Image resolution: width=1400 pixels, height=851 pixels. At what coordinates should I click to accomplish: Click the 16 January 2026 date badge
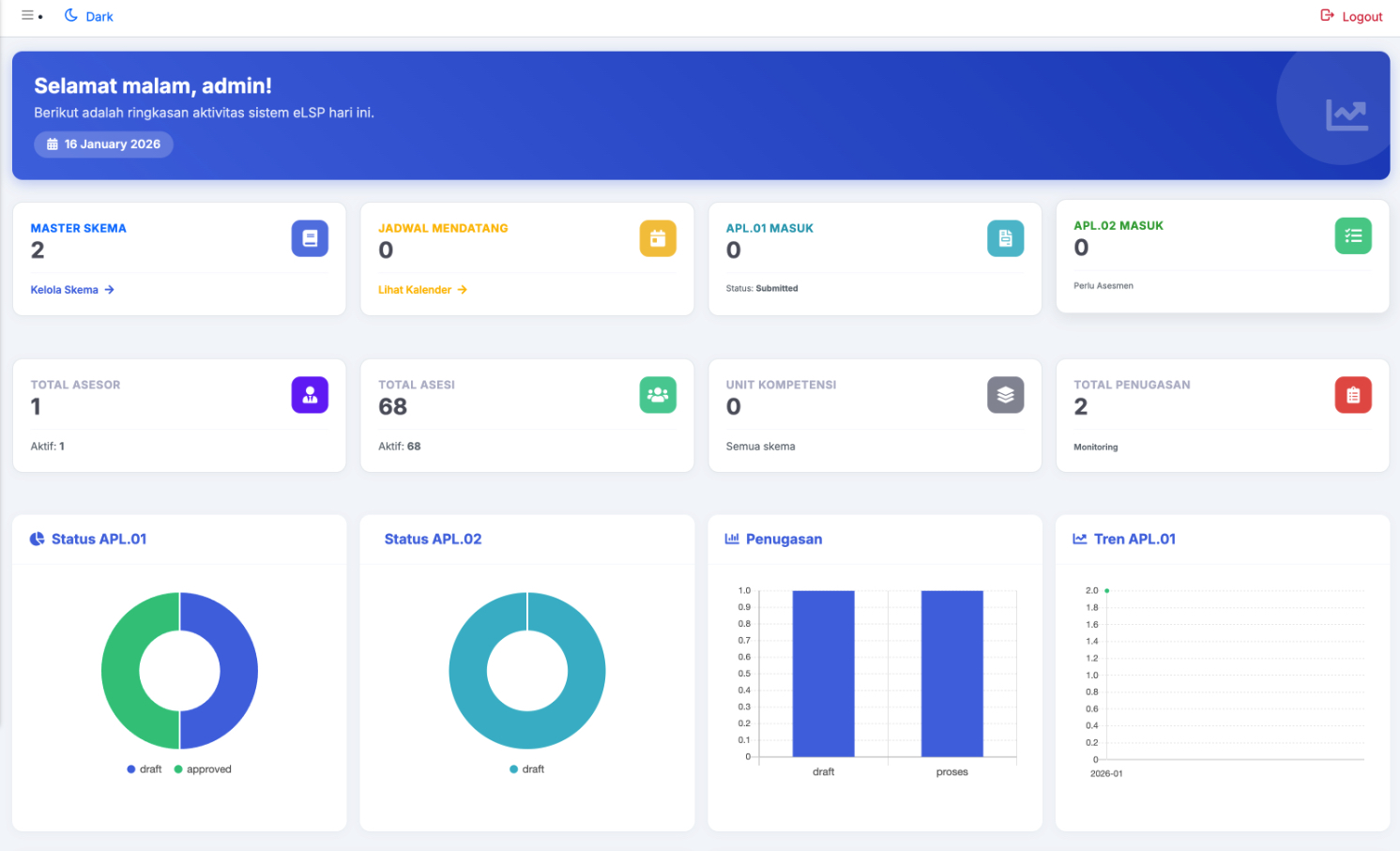[x=104, y=144]
